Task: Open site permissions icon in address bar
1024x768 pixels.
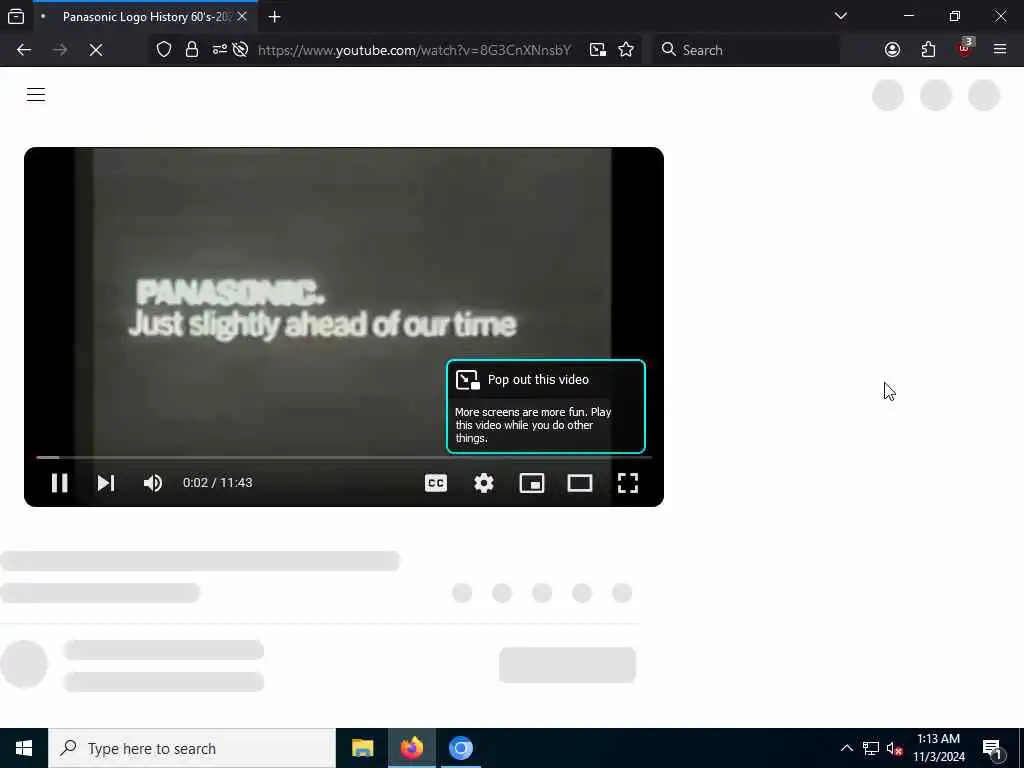Action: 219,50
